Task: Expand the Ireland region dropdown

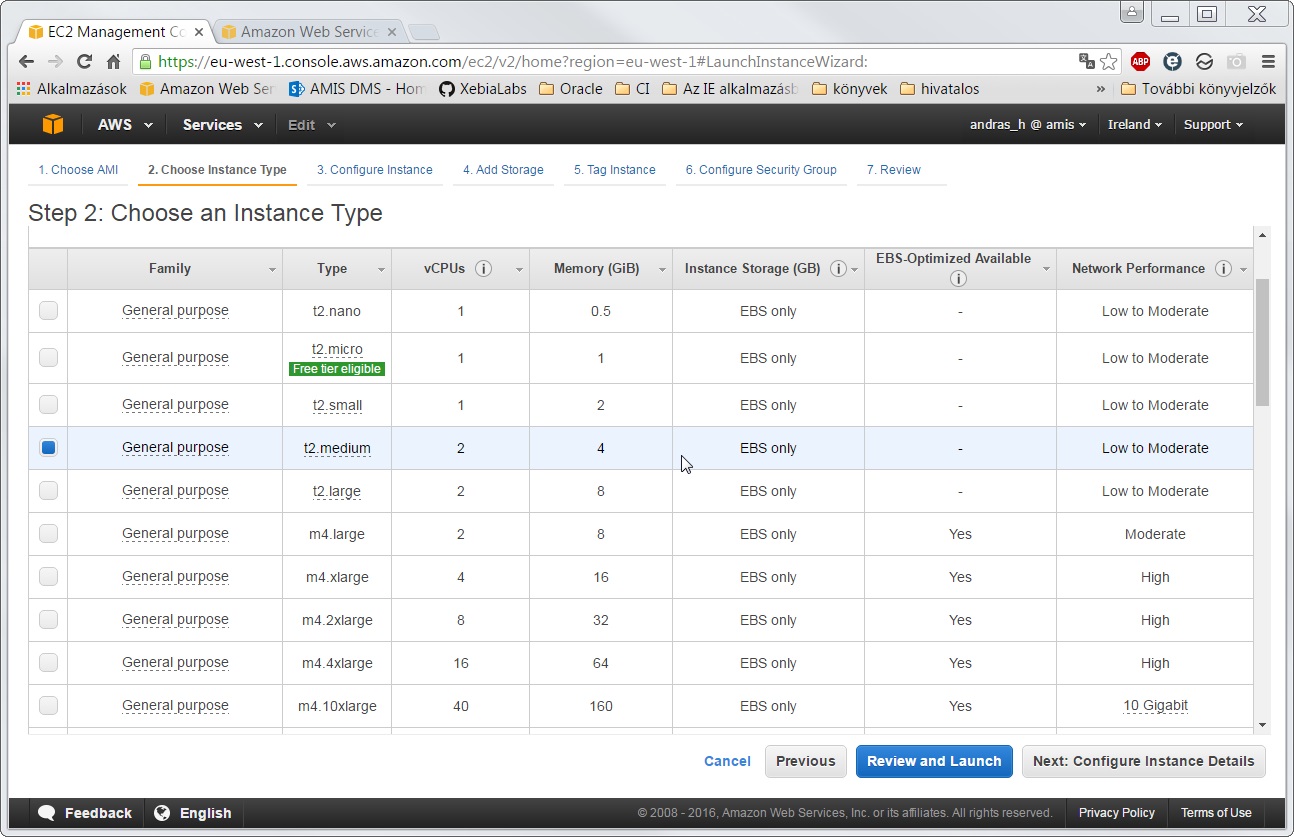Action: (x=1135, y=125)
